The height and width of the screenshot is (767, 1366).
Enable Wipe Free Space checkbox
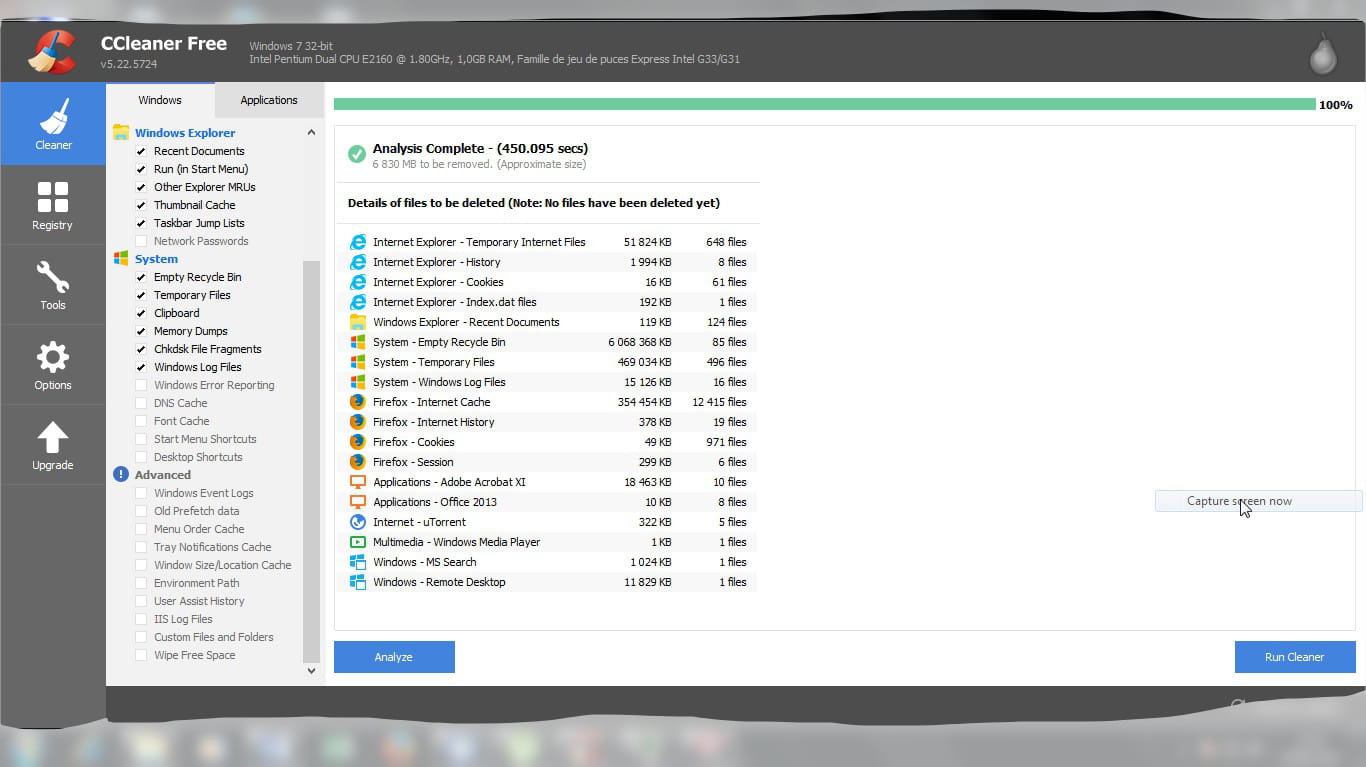(141, 655)
